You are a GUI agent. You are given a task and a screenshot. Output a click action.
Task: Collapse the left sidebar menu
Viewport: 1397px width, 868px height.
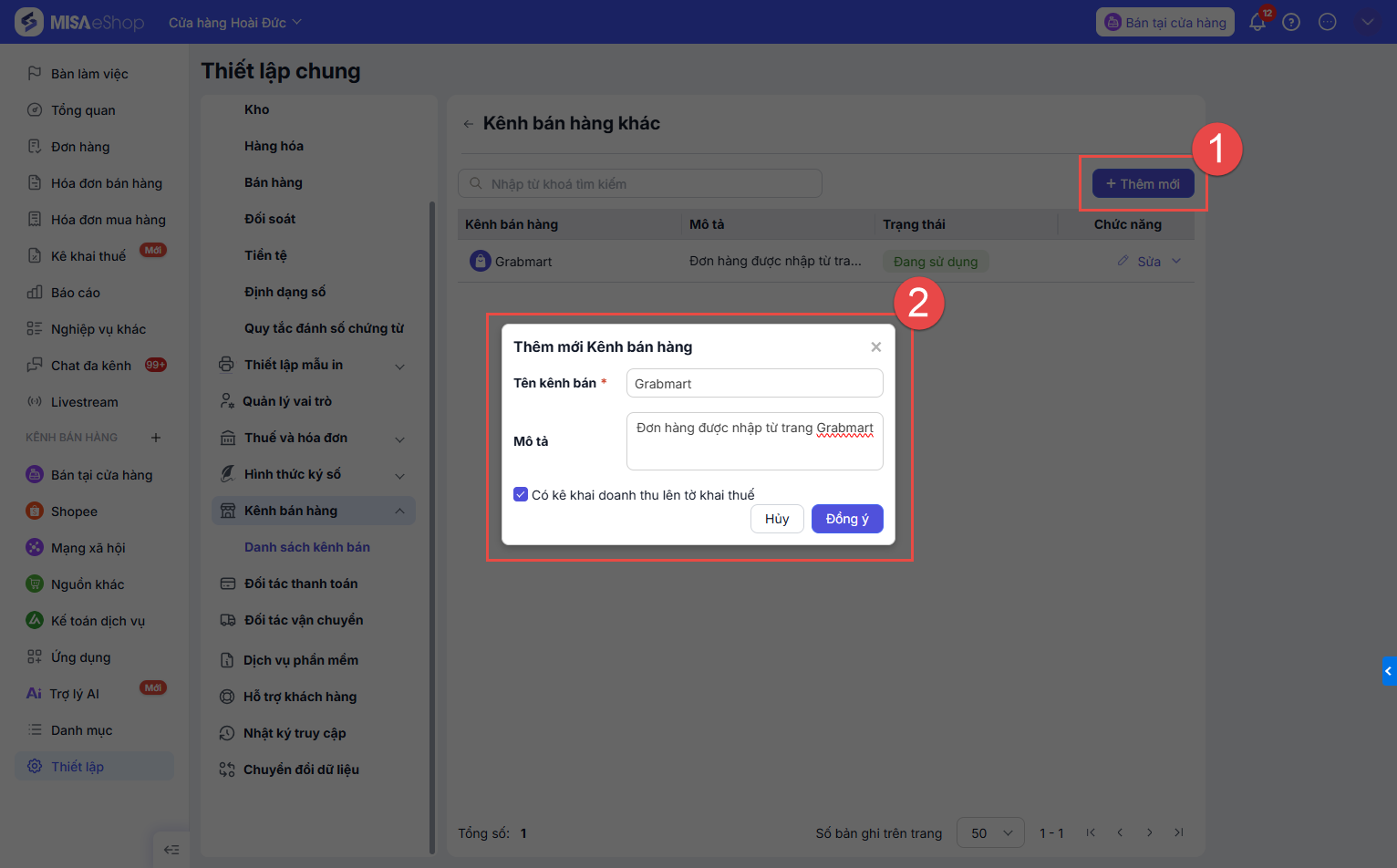171,850
